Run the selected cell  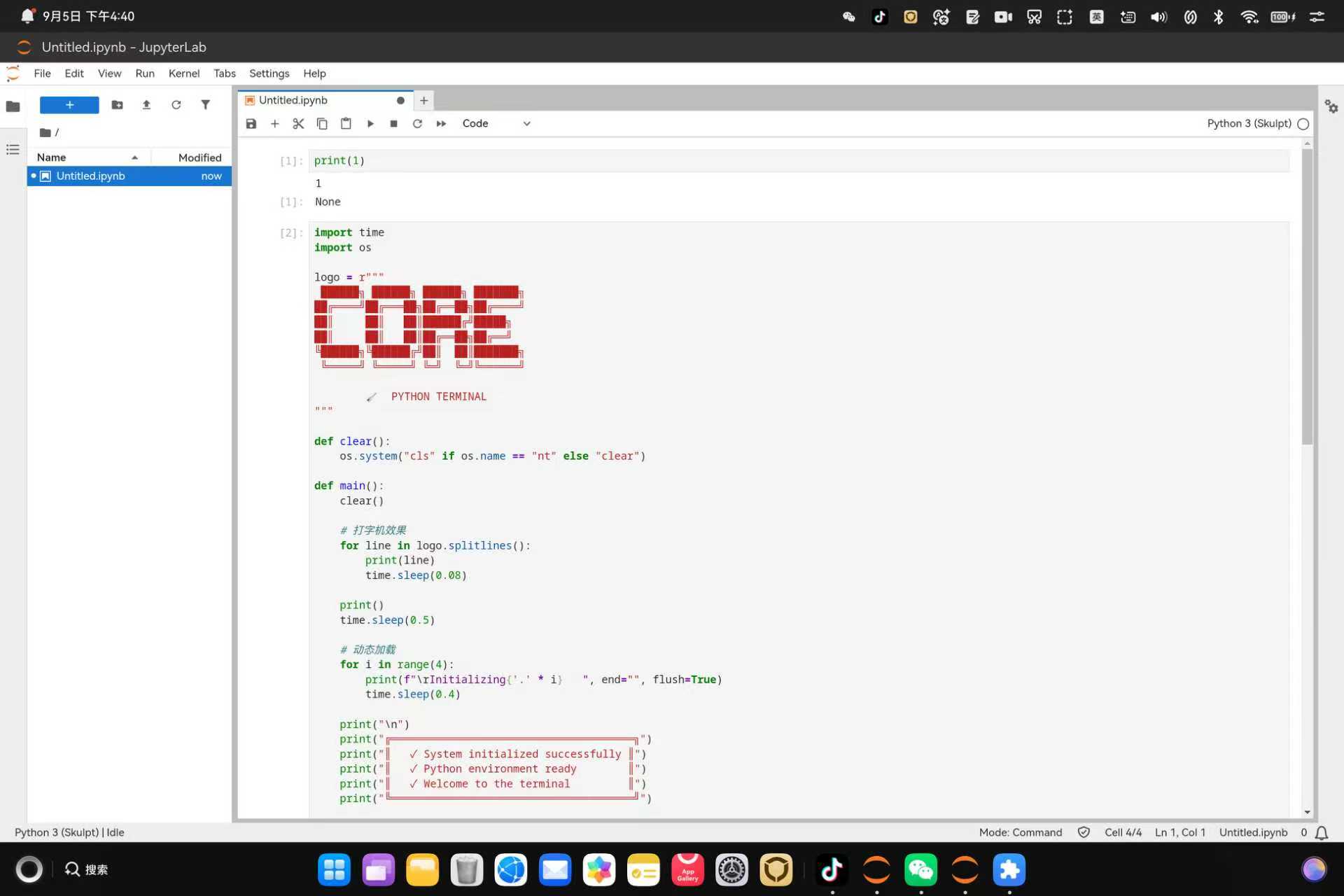370,124
